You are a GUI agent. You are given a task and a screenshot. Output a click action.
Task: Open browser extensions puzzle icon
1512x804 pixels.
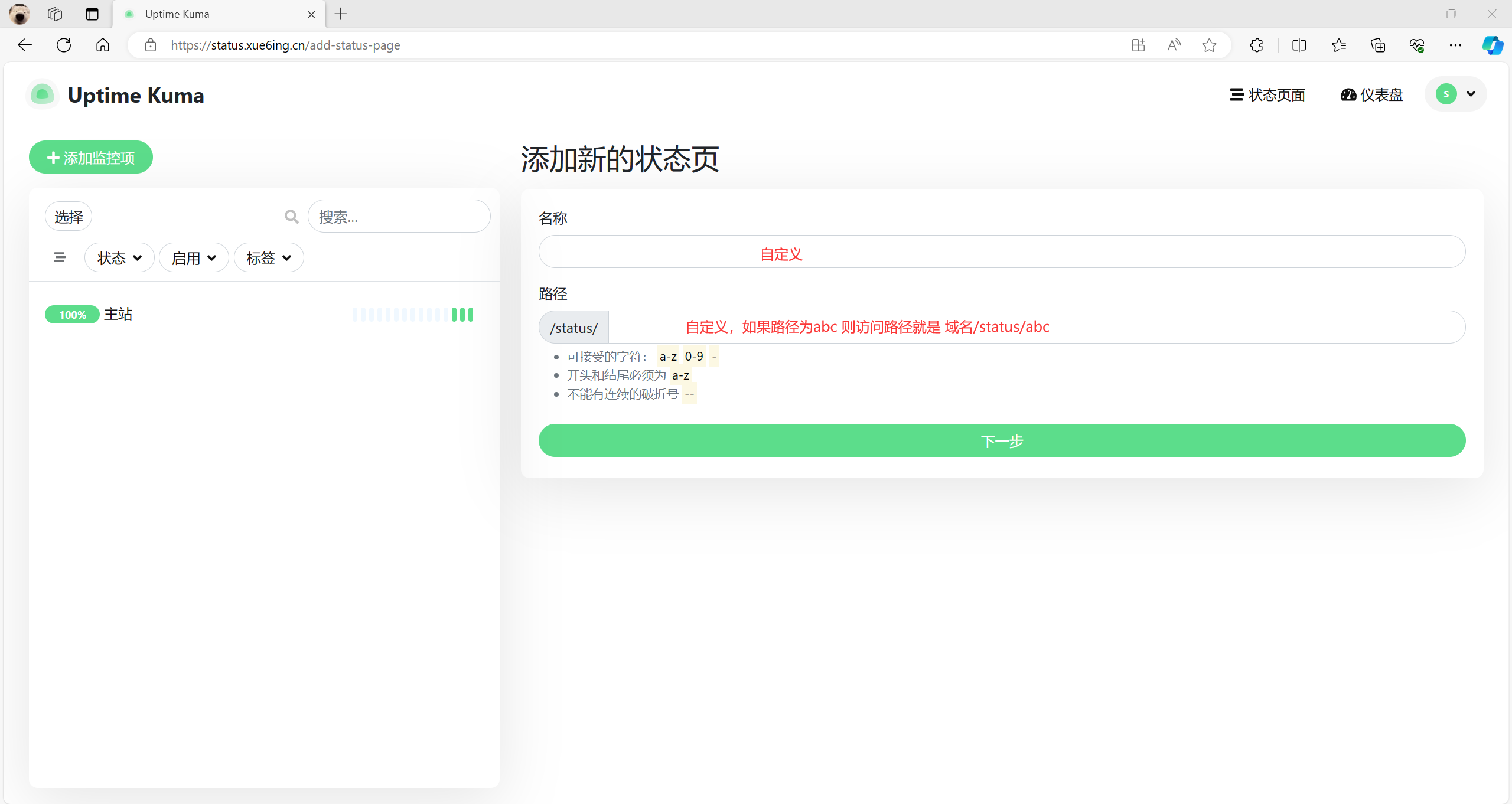pyautogui.click(x=1256, y=45)
